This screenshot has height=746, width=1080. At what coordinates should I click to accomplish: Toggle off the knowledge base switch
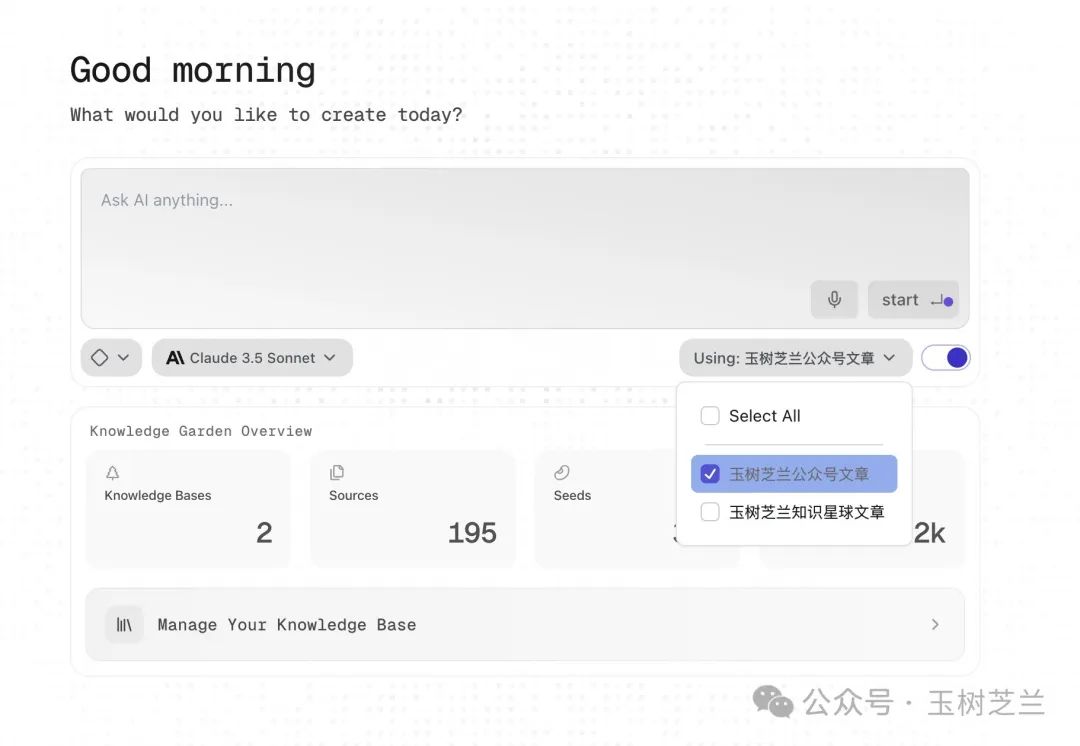point(946,358)
